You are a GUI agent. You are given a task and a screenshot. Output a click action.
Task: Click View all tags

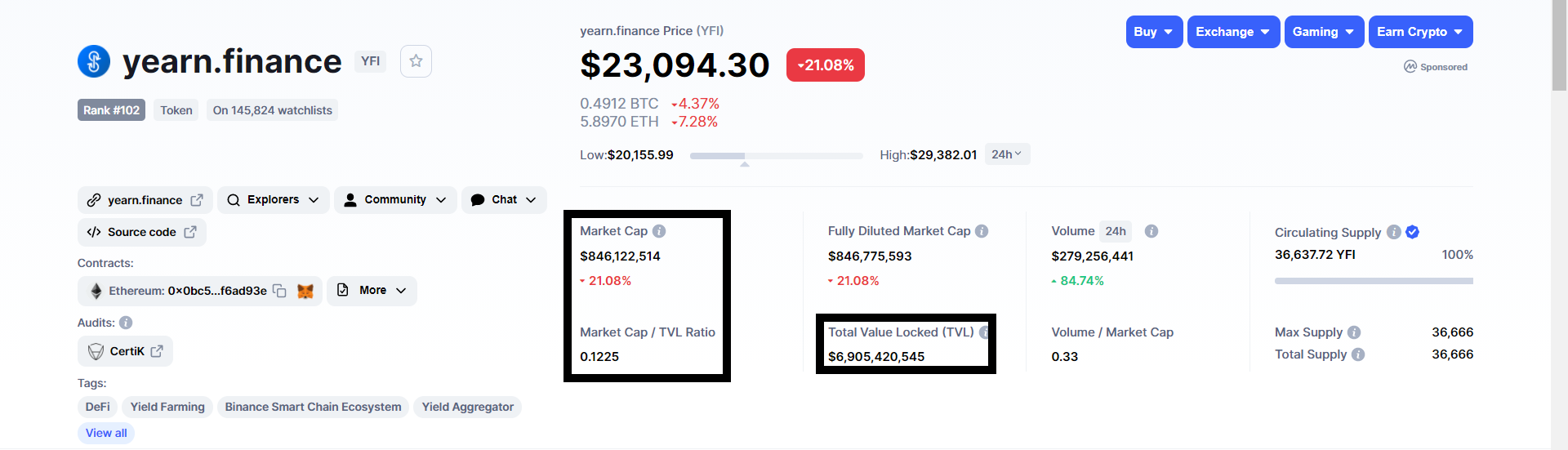[x=106, y=433]
